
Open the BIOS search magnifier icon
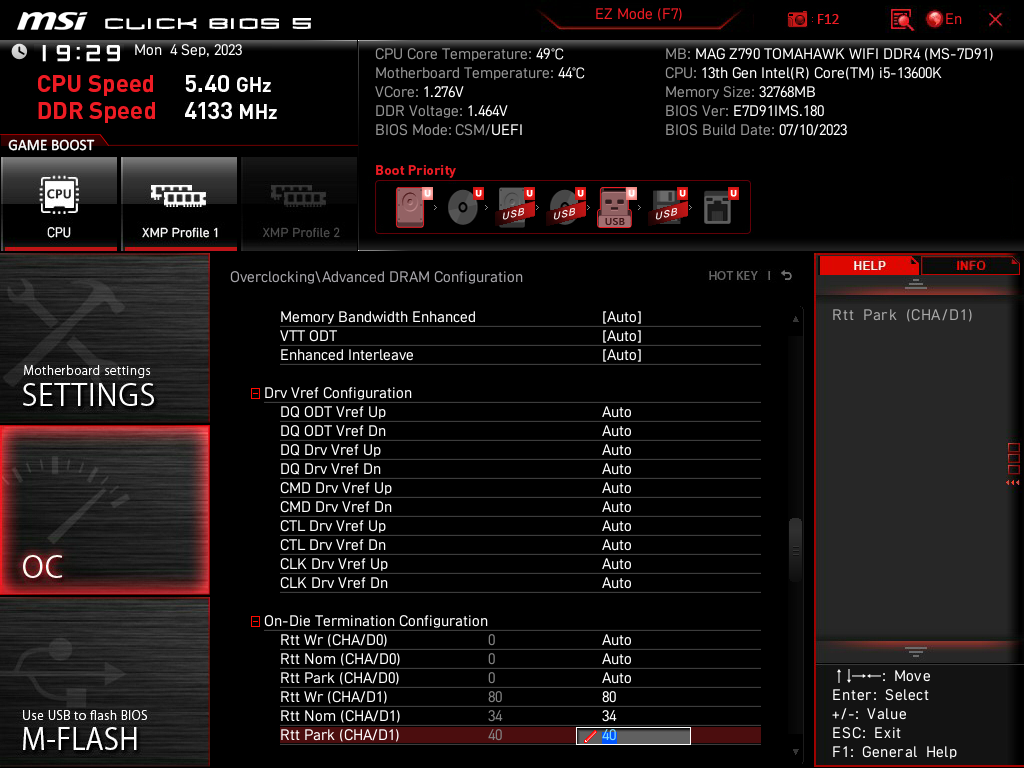(902, 20)
